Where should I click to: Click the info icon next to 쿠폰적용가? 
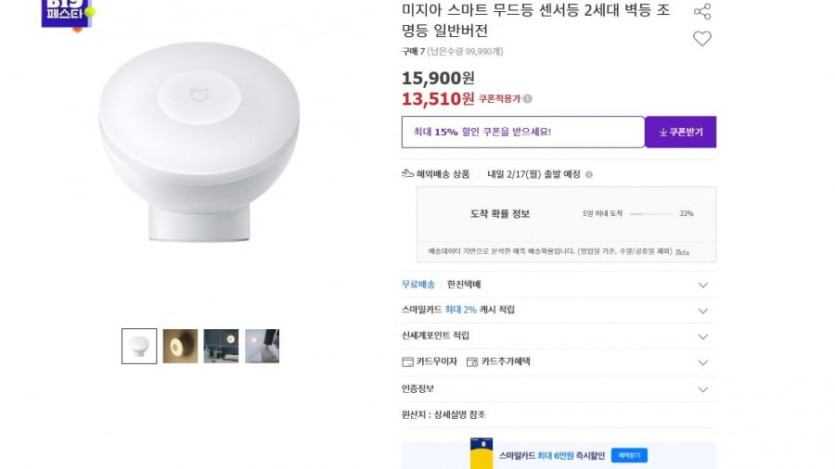(x=528, y=99)
